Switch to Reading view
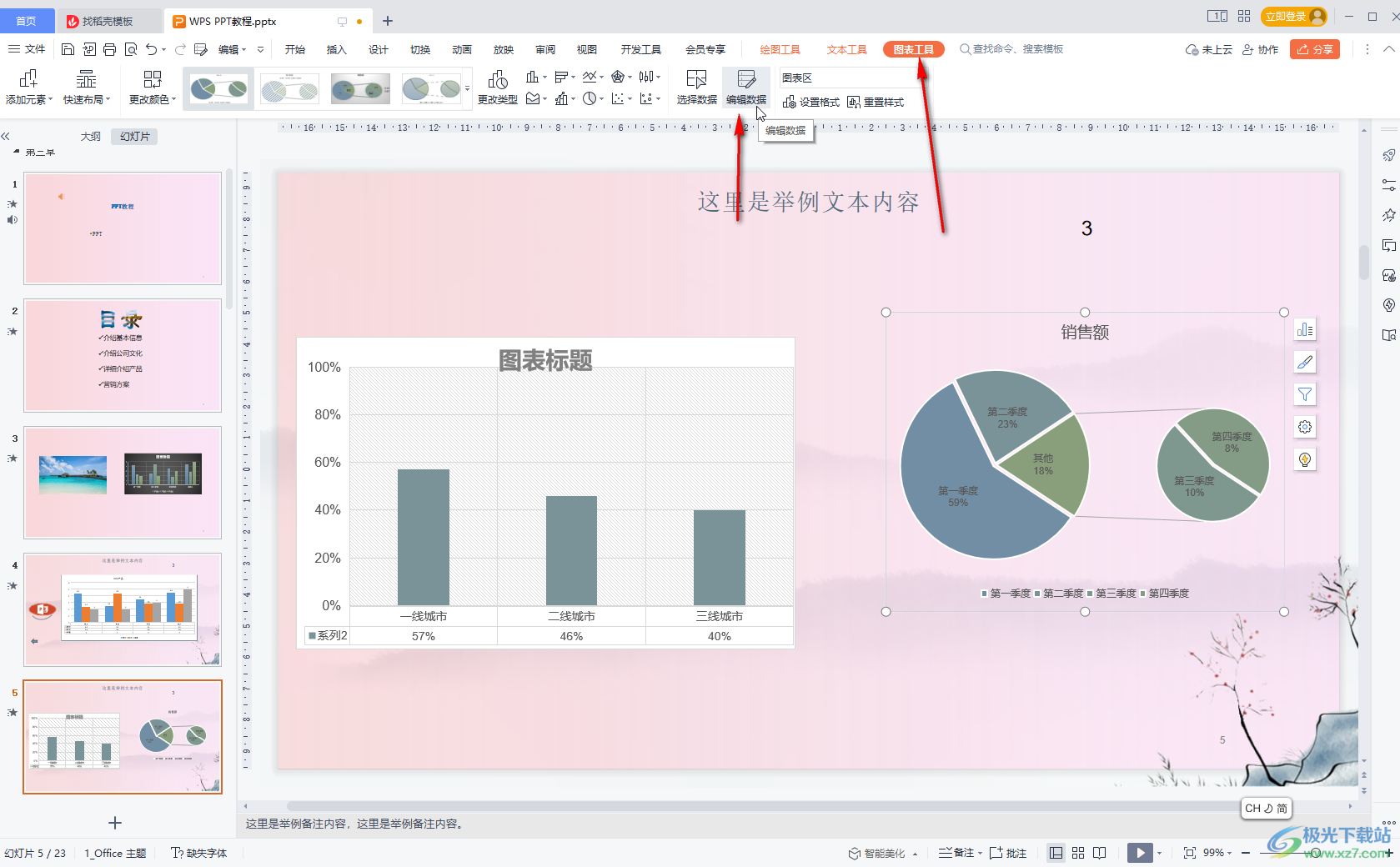This screenshot has width=1400, height=867. pos(1100,853)
